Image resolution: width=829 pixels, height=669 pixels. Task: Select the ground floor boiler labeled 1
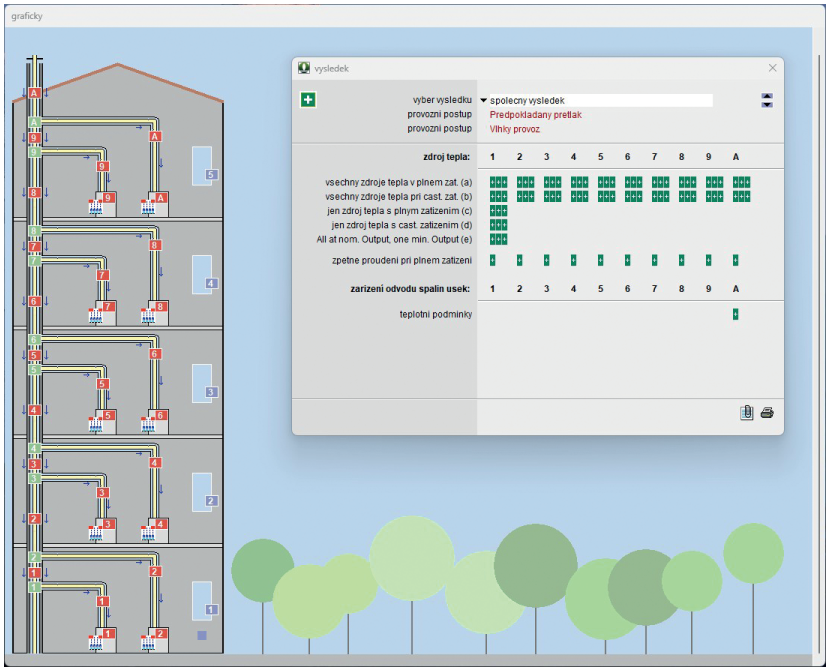[x=106, y=637]
